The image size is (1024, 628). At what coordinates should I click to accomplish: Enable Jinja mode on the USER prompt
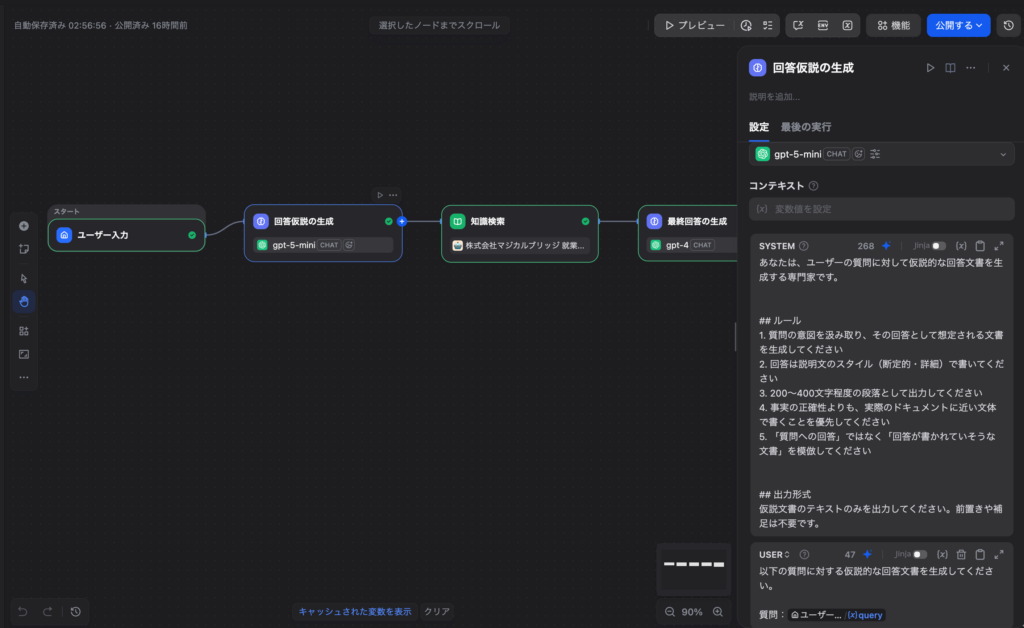920,555
